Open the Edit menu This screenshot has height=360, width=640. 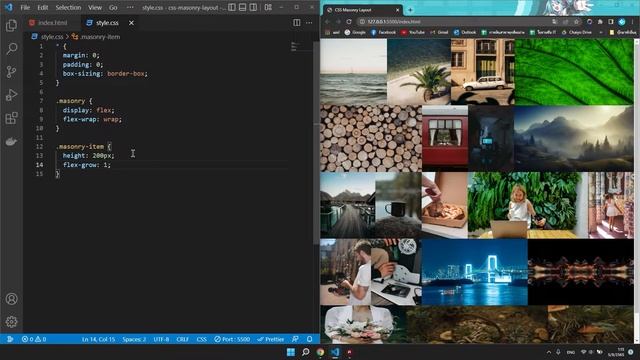[42, 7]
